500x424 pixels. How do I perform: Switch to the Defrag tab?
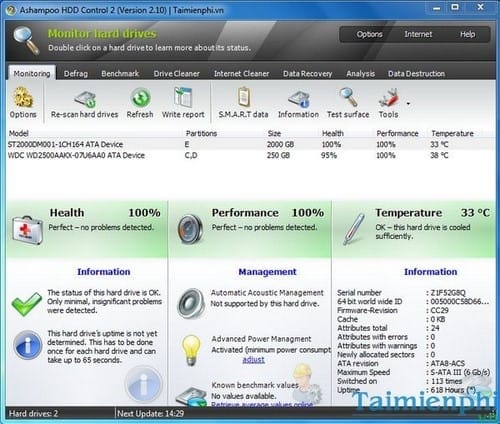(76, 74)
